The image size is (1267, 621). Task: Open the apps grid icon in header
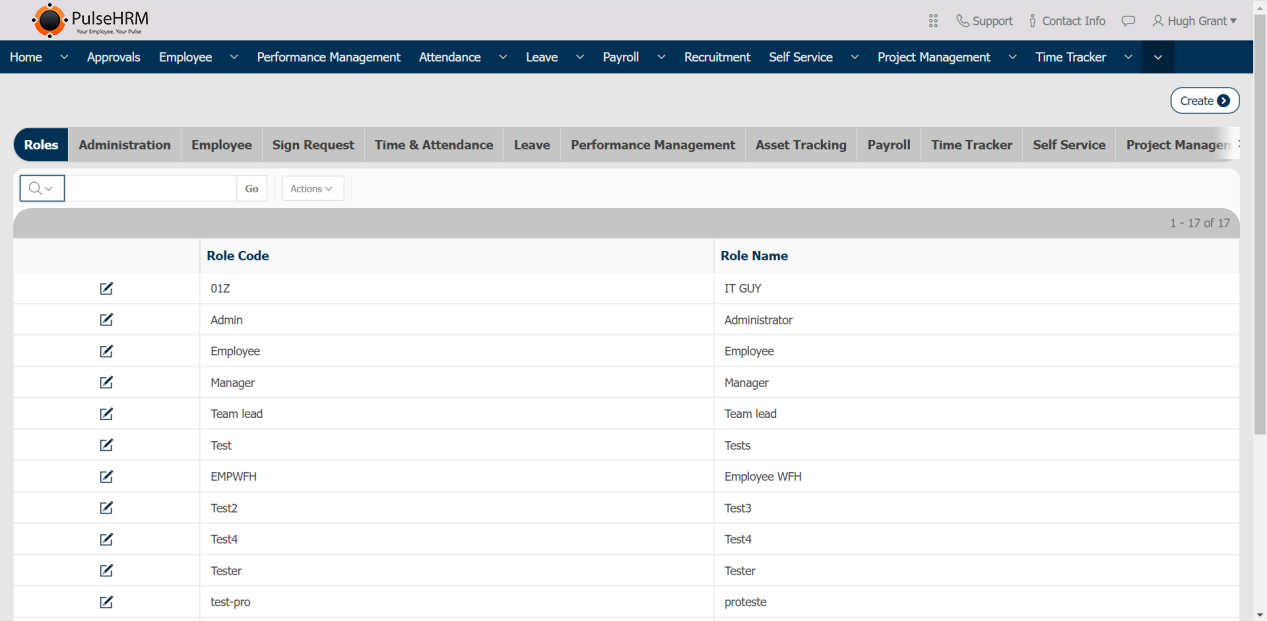point(933,21)
